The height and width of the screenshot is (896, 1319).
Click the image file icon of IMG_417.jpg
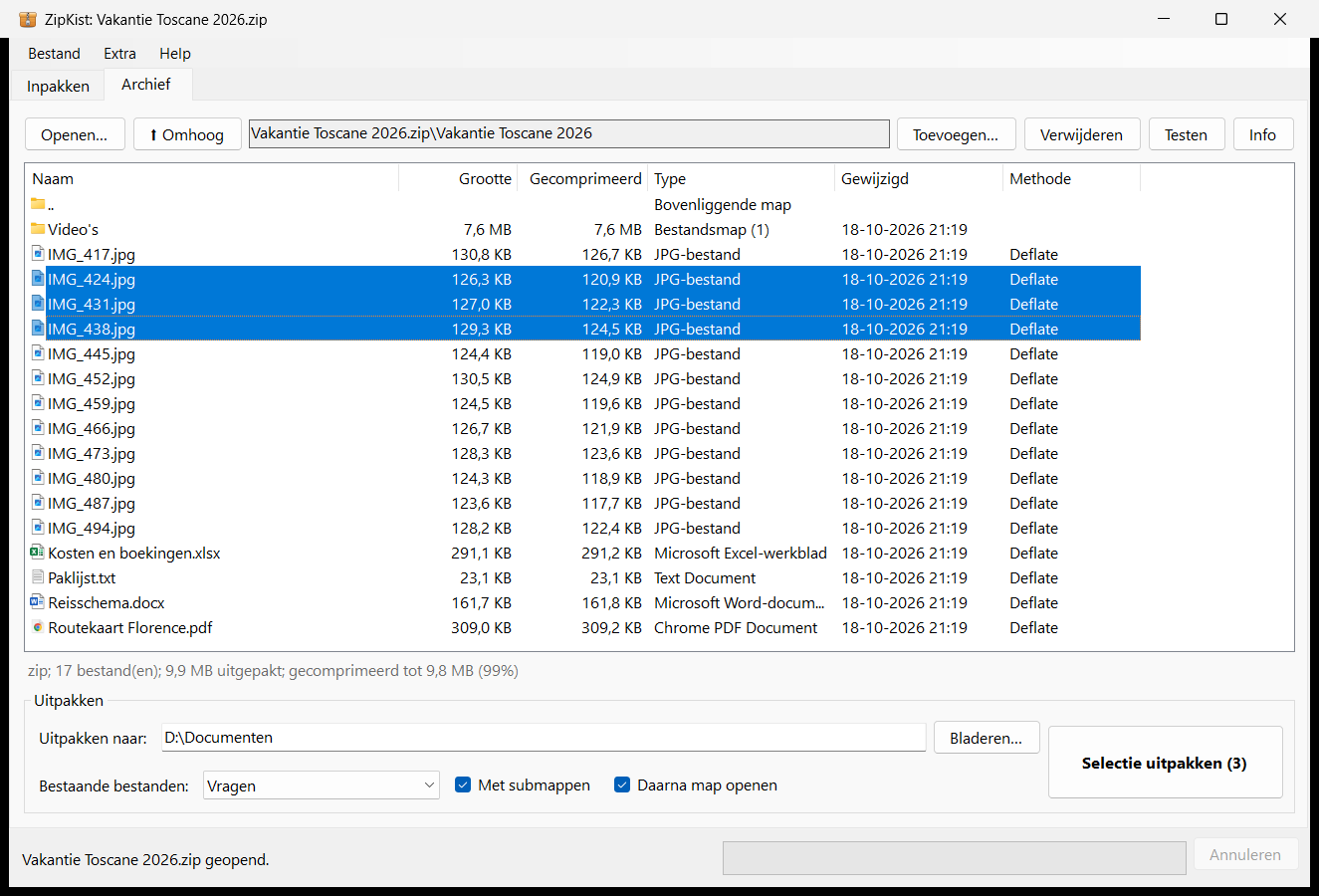click(x=38, y=254)
